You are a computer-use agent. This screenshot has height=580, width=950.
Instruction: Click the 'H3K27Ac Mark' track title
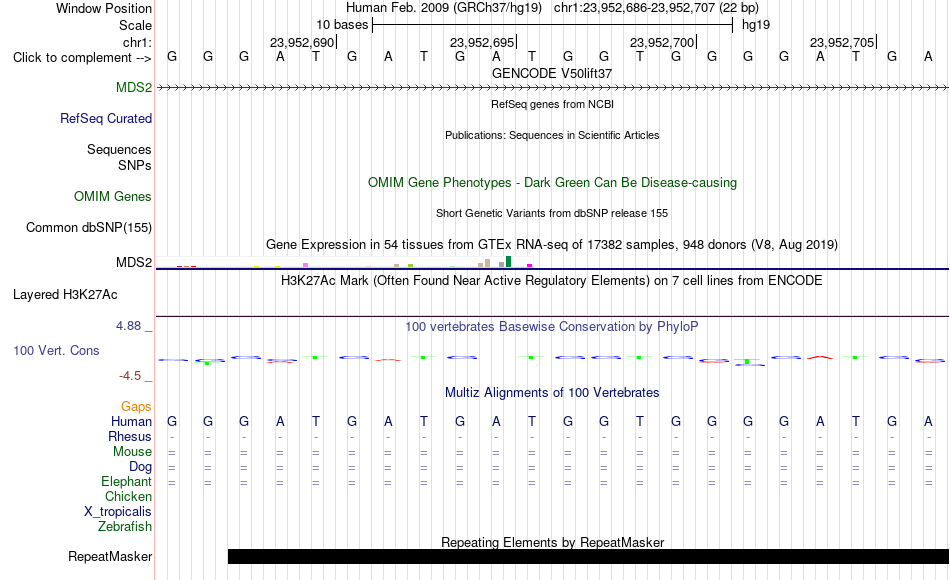point(552,281)
